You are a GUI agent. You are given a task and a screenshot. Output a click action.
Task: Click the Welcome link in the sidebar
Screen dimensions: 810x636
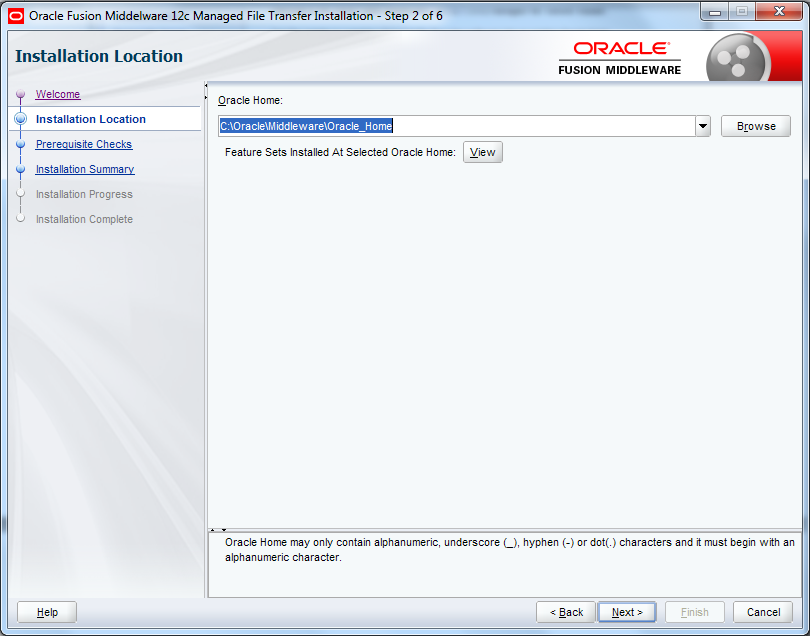57,94
